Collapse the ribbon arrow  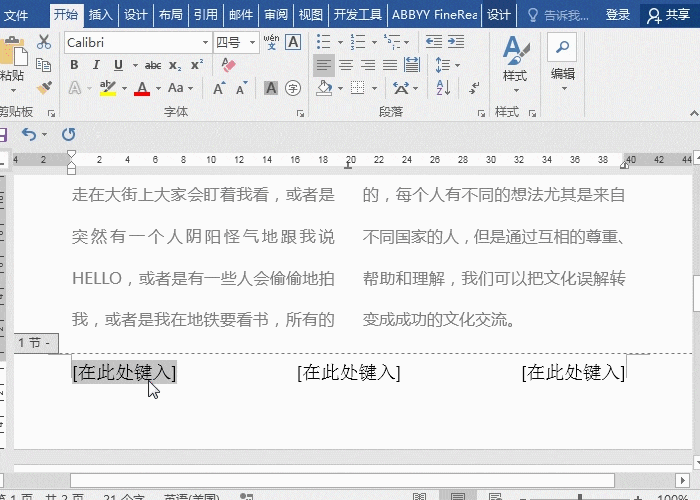point(694,113)
